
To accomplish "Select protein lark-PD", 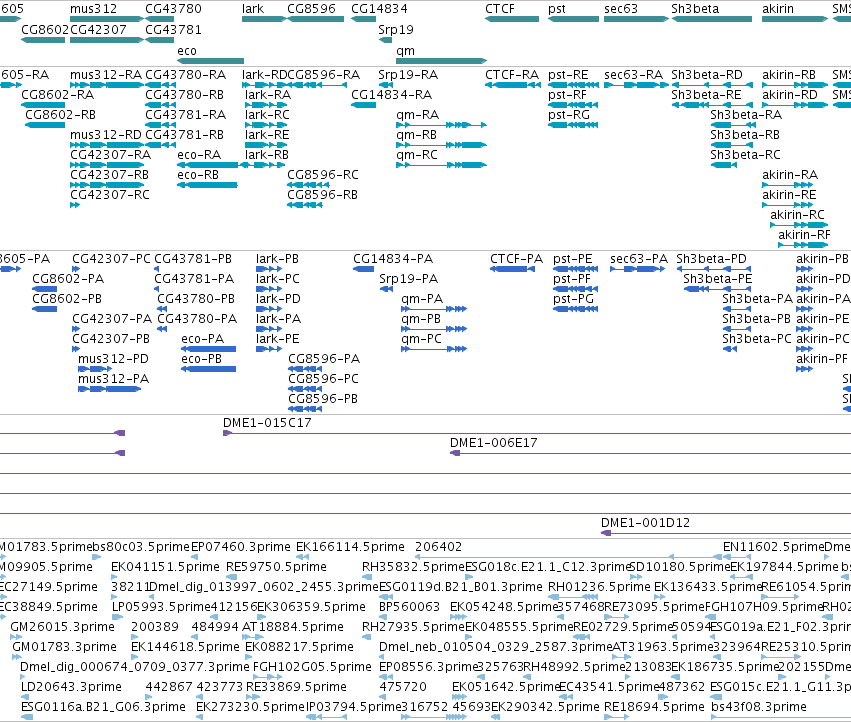I will coord(269,309).
